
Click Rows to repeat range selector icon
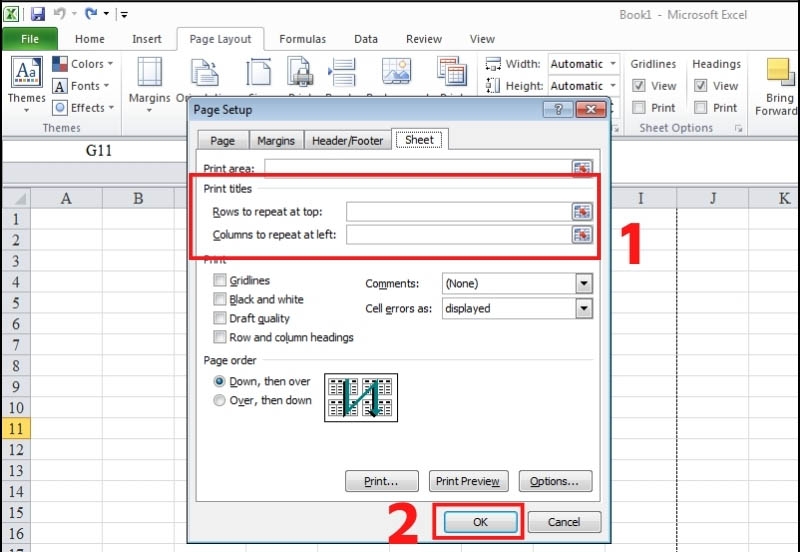(x=582, y=212)
